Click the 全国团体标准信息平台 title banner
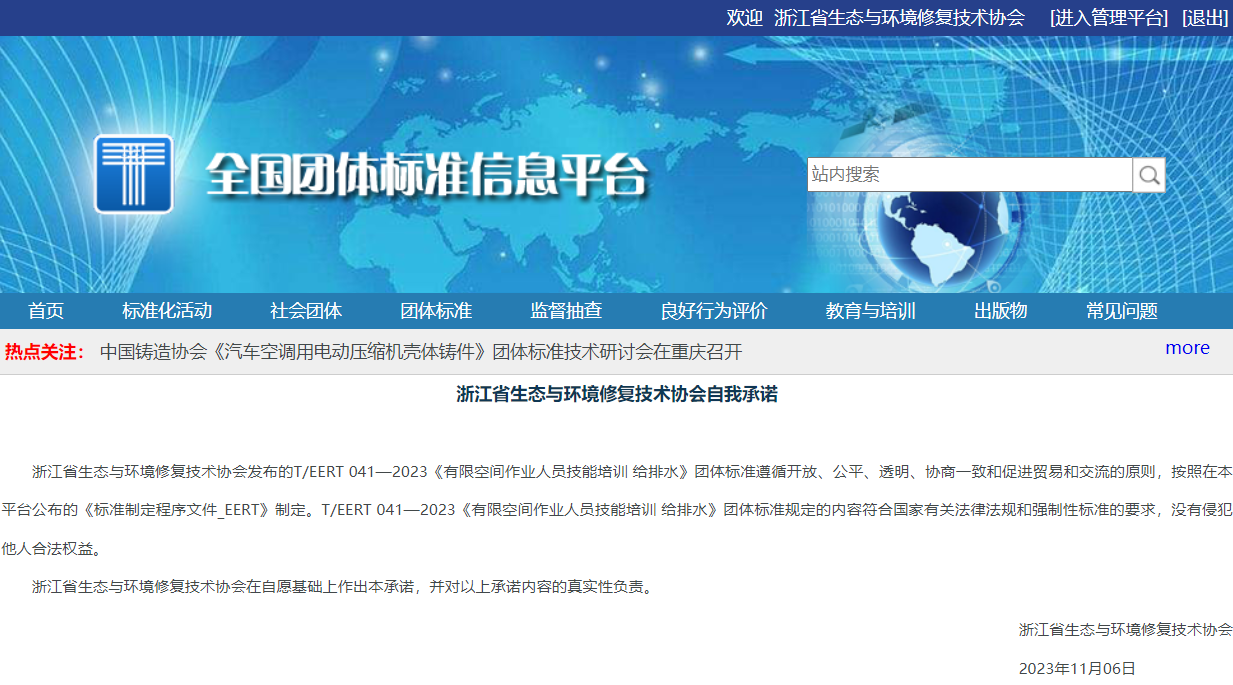The image size is (1233, 685). 428,176
